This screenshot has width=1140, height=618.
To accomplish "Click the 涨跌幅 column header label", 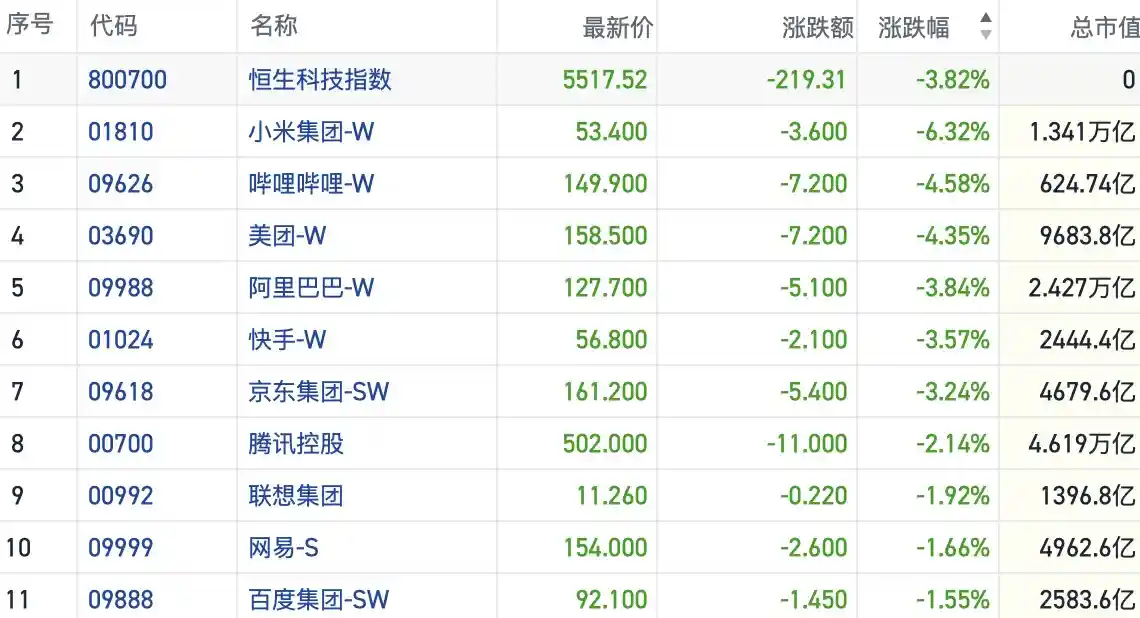I will pyautogui.click(x=914, y=28).
